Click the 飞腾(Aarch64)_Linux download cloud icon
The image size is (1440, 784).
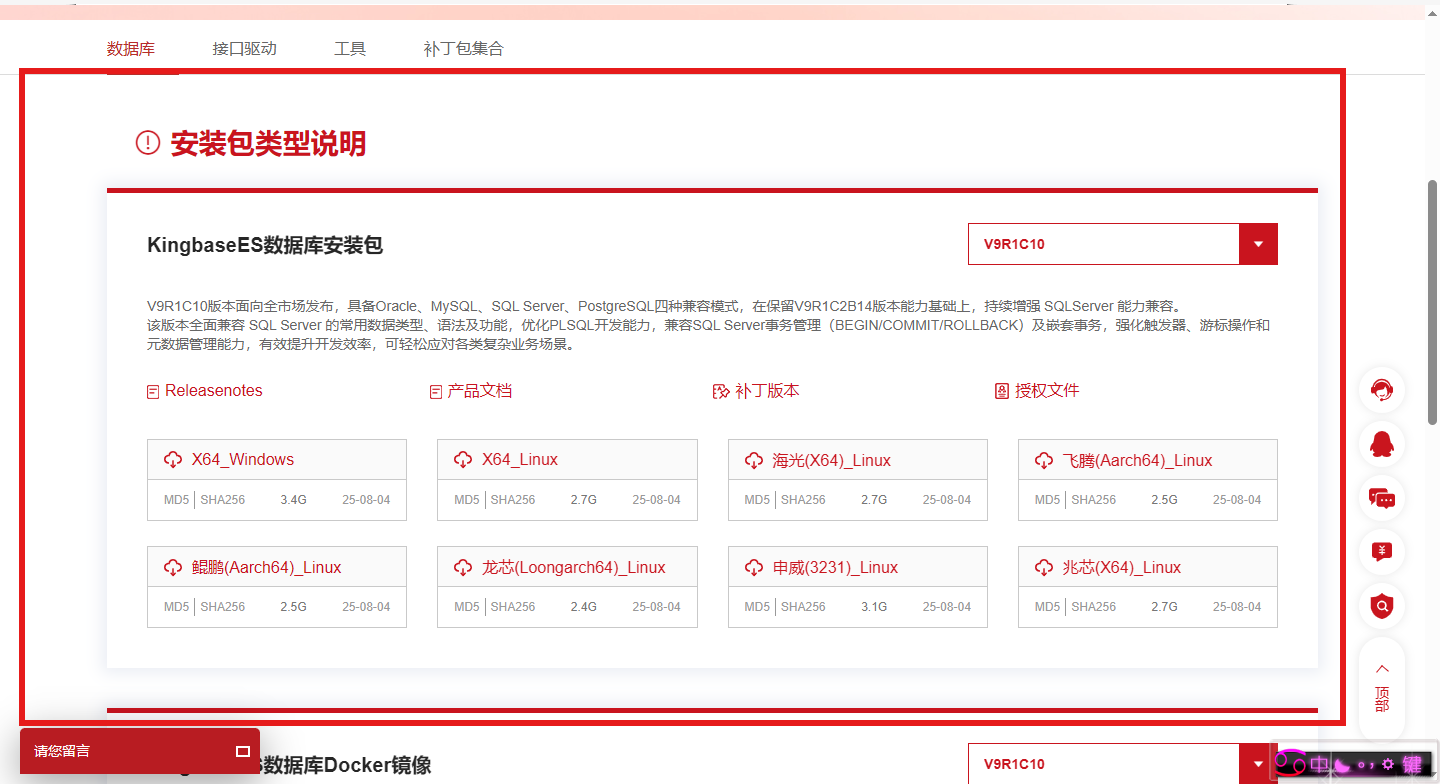[1044, 461]
